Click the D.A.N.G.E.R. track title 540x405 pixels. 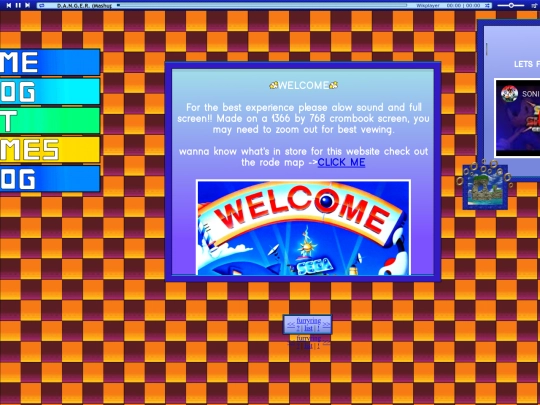click(x=84, y=6)
